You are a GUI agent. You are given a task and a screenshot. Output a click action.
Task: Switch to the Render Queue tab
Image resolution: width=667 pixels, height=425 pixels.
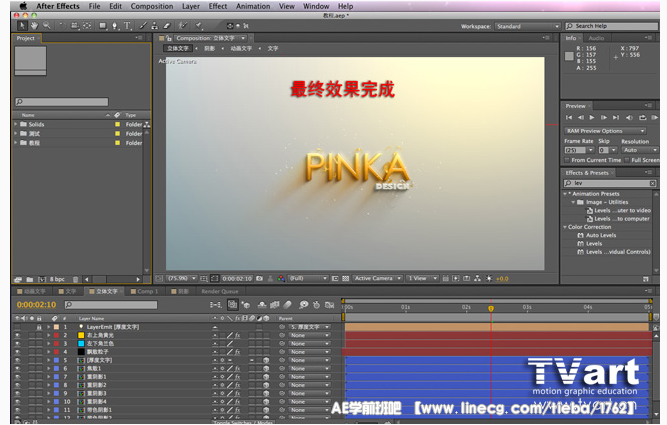[219, 291]
